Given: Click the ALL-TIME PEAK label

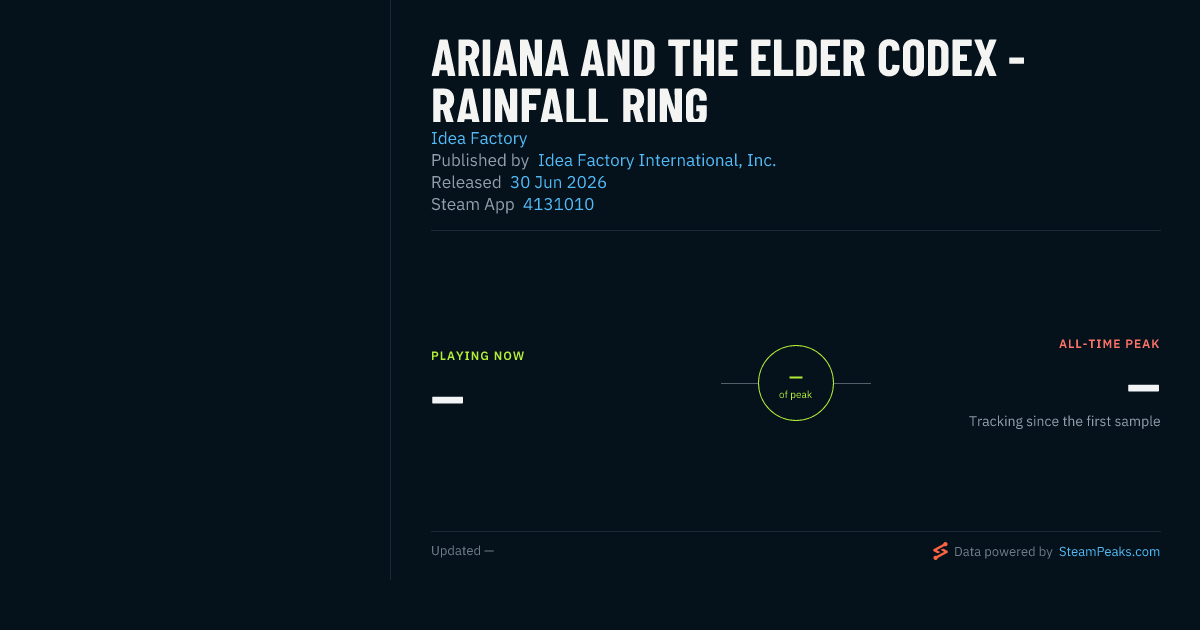Looking at the screenshot, I should [x=1109, y=344].
